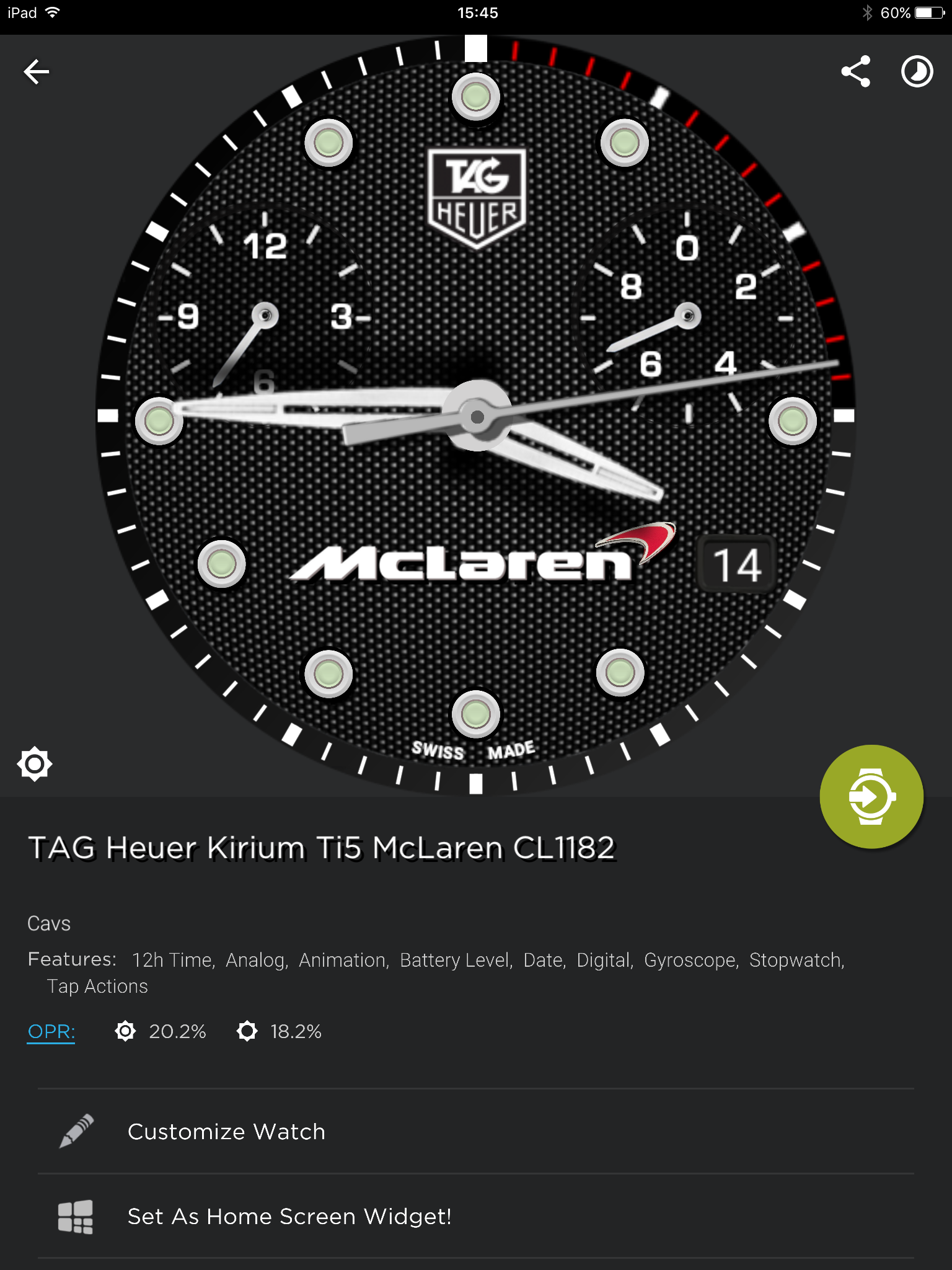Open the OPR link
This screenshot has height=1270, width=952.
click(51, 1031)
